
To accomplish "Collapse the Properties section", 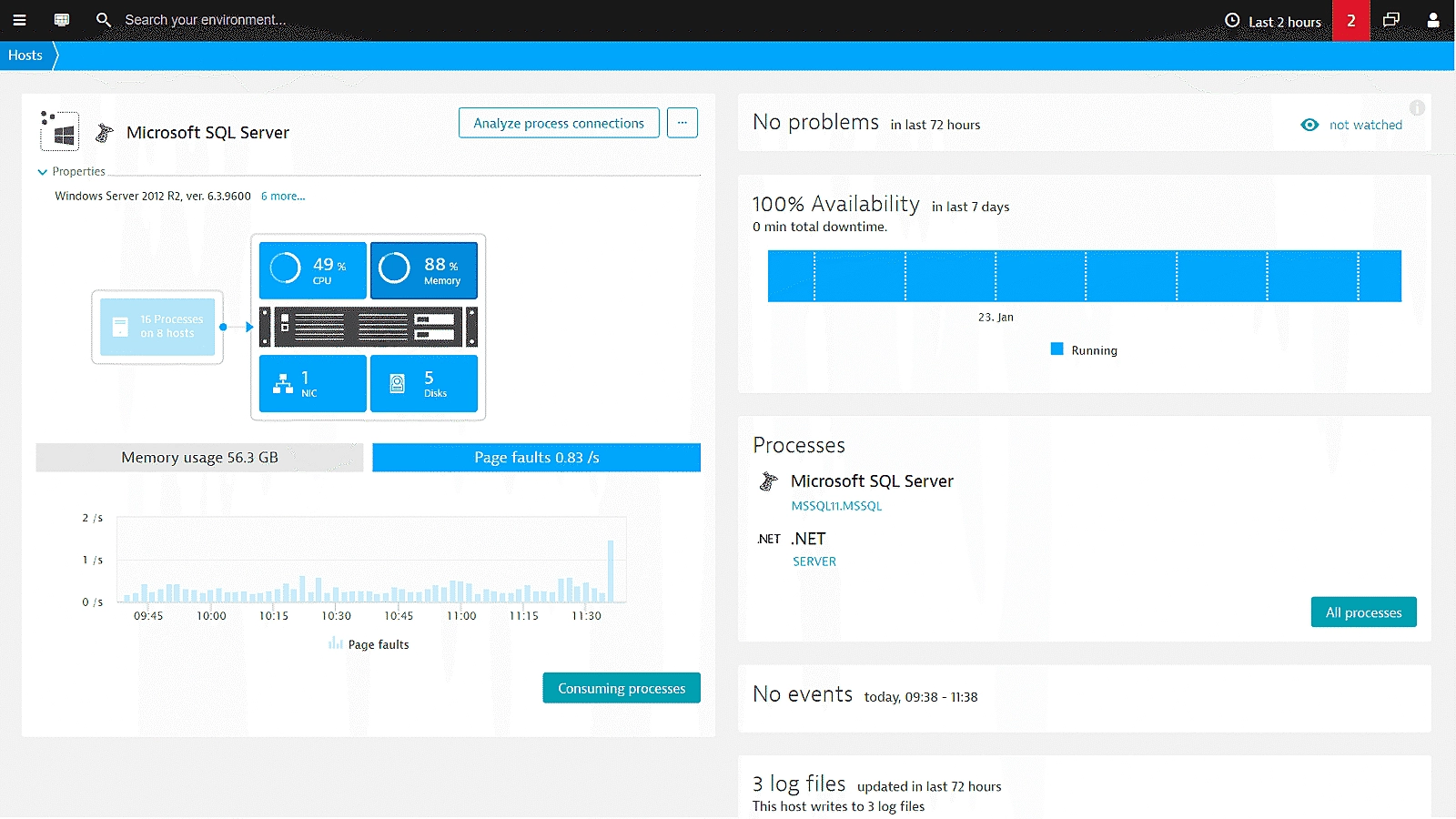I will [x=72, y=172].
